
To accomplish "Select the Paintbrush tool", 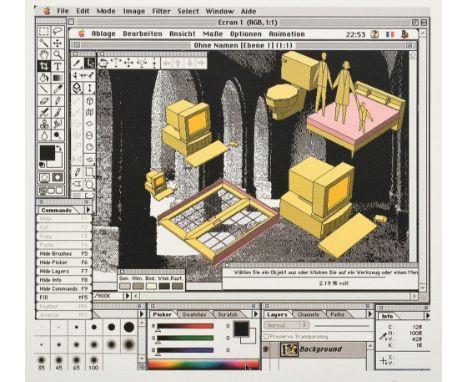I will (58, 112).
